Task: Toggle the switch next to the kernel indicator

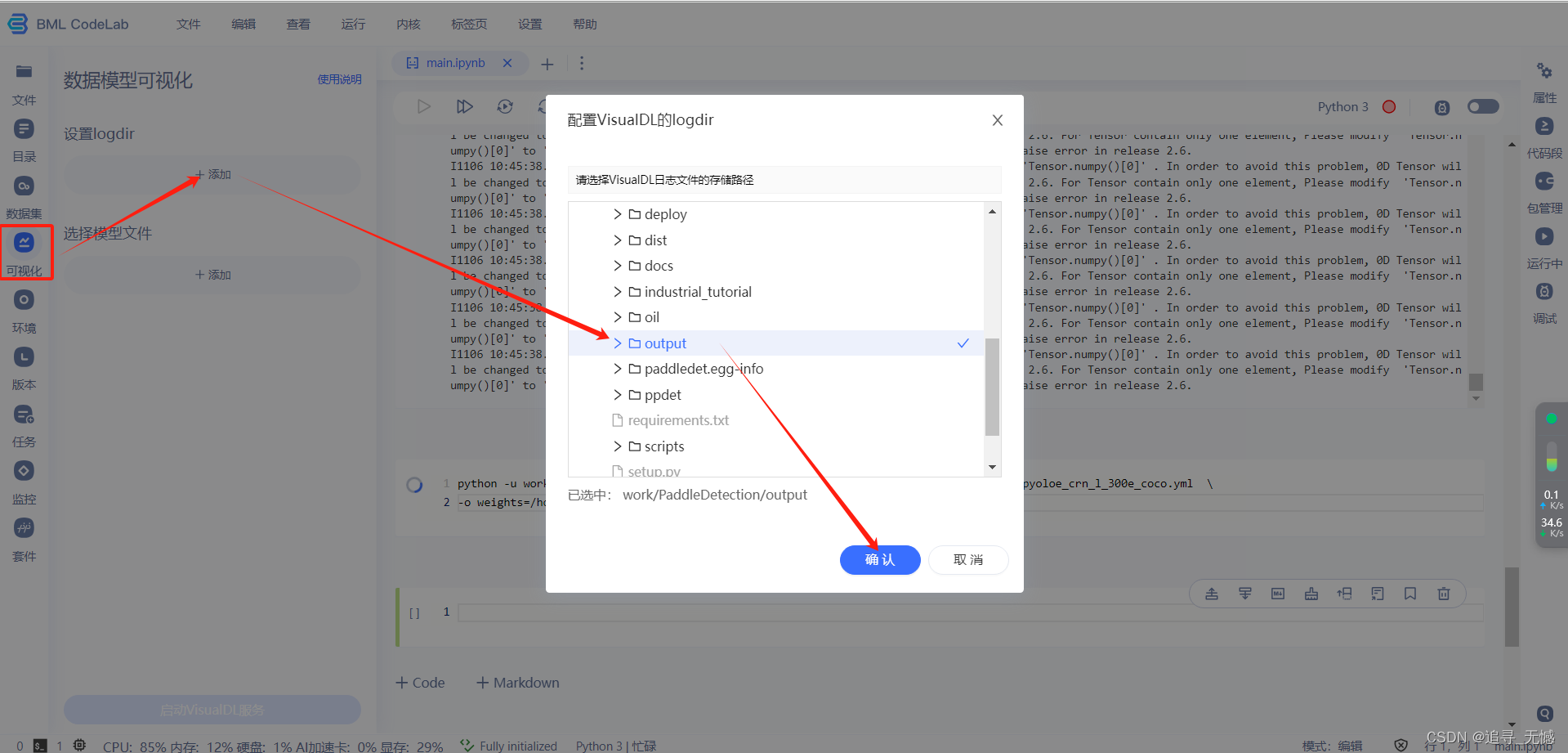Action: click(1483, 106)
